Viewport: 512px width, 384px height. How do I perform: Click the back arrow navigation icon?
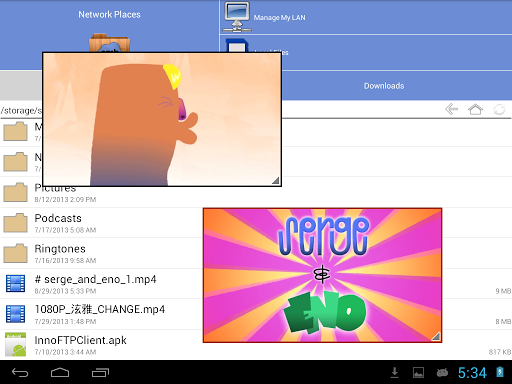(451, 109)
